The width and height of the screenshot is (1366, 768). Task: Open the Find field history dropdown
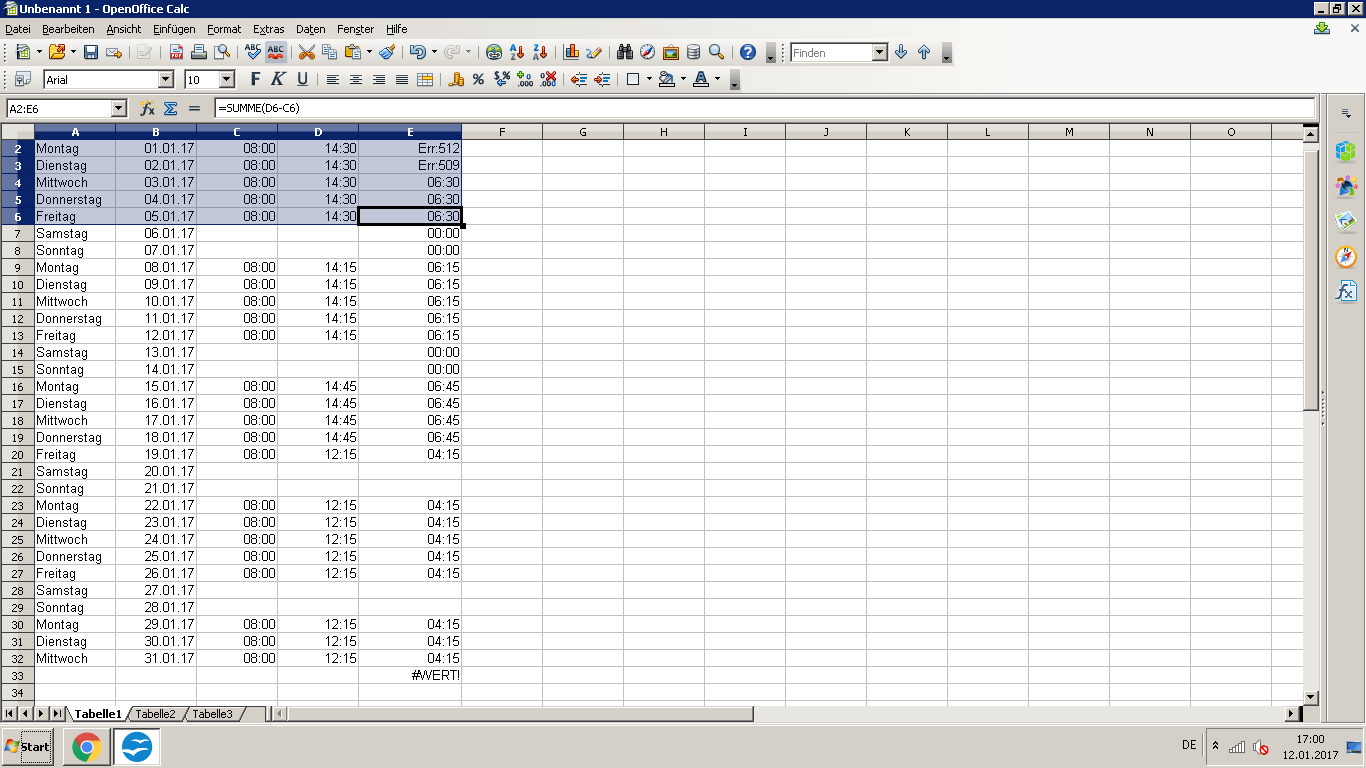coord(880,52)
